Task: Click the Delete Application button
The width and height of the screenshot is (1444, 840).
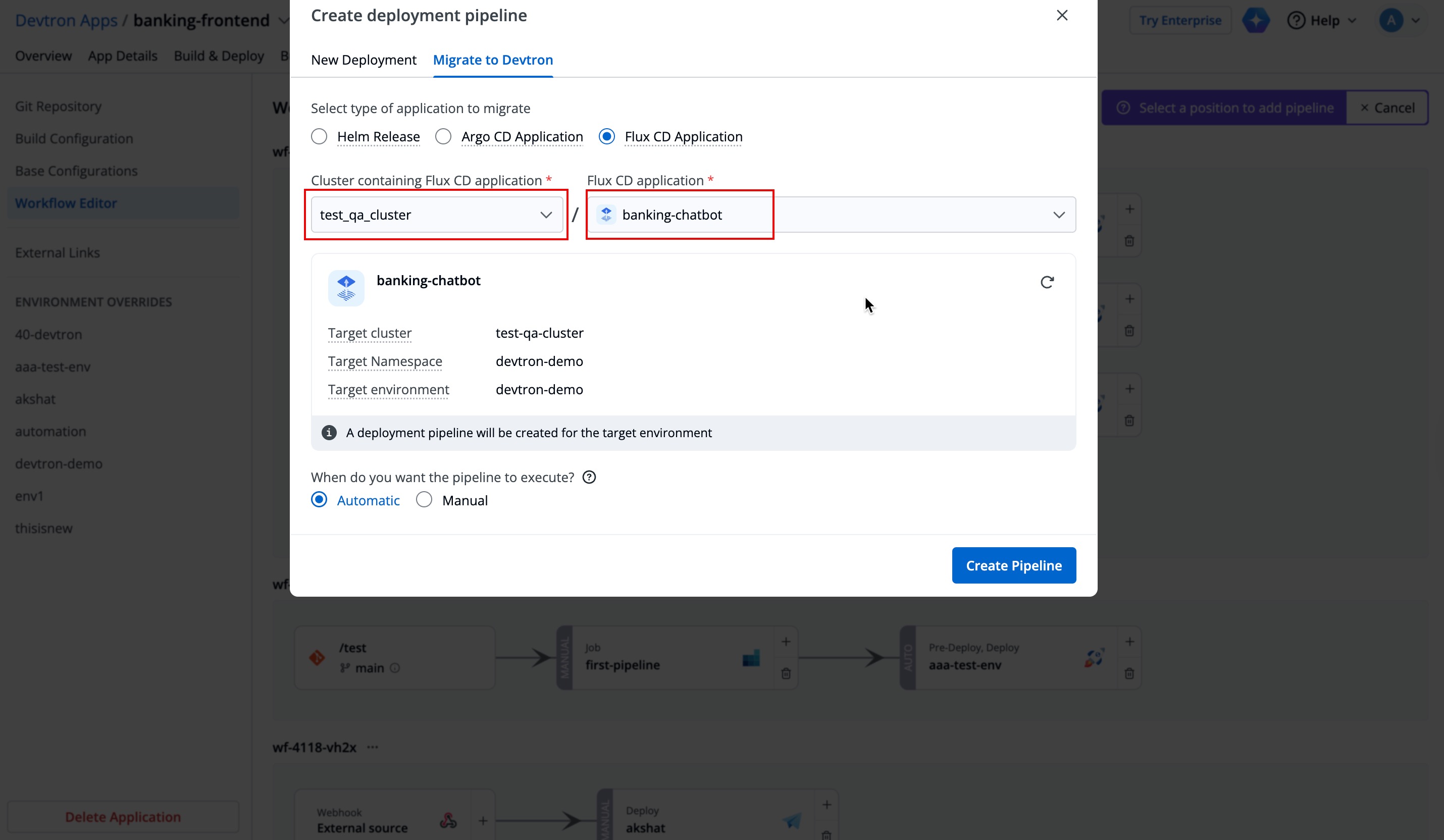Action: (x=123, y=816)
